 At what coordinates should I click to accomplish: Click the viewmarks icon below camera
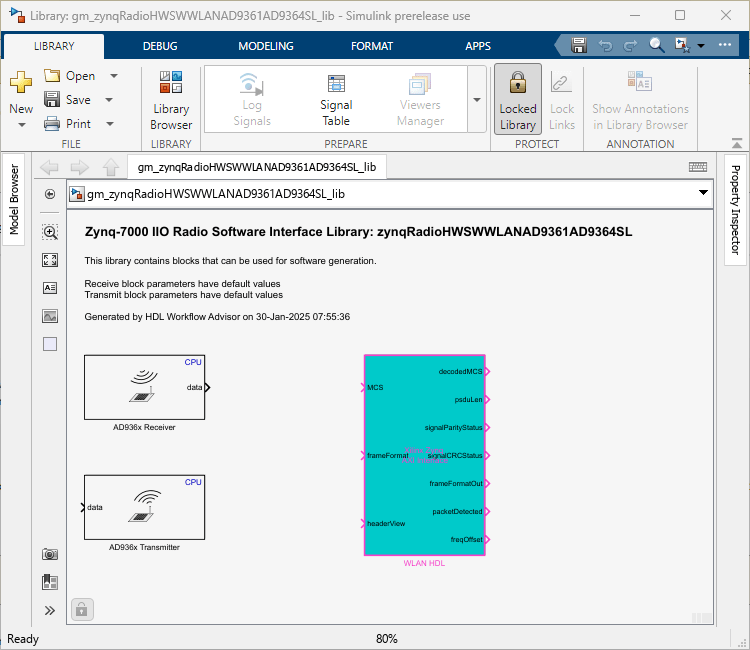pos(50,582)
